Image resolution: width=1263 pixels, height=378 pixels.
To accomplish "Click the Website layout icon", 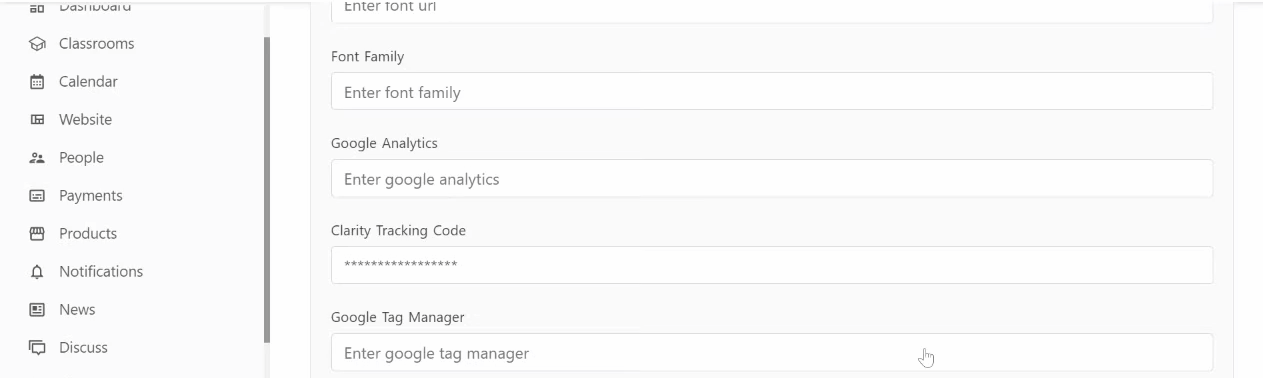I will click(x=37, y=120).
